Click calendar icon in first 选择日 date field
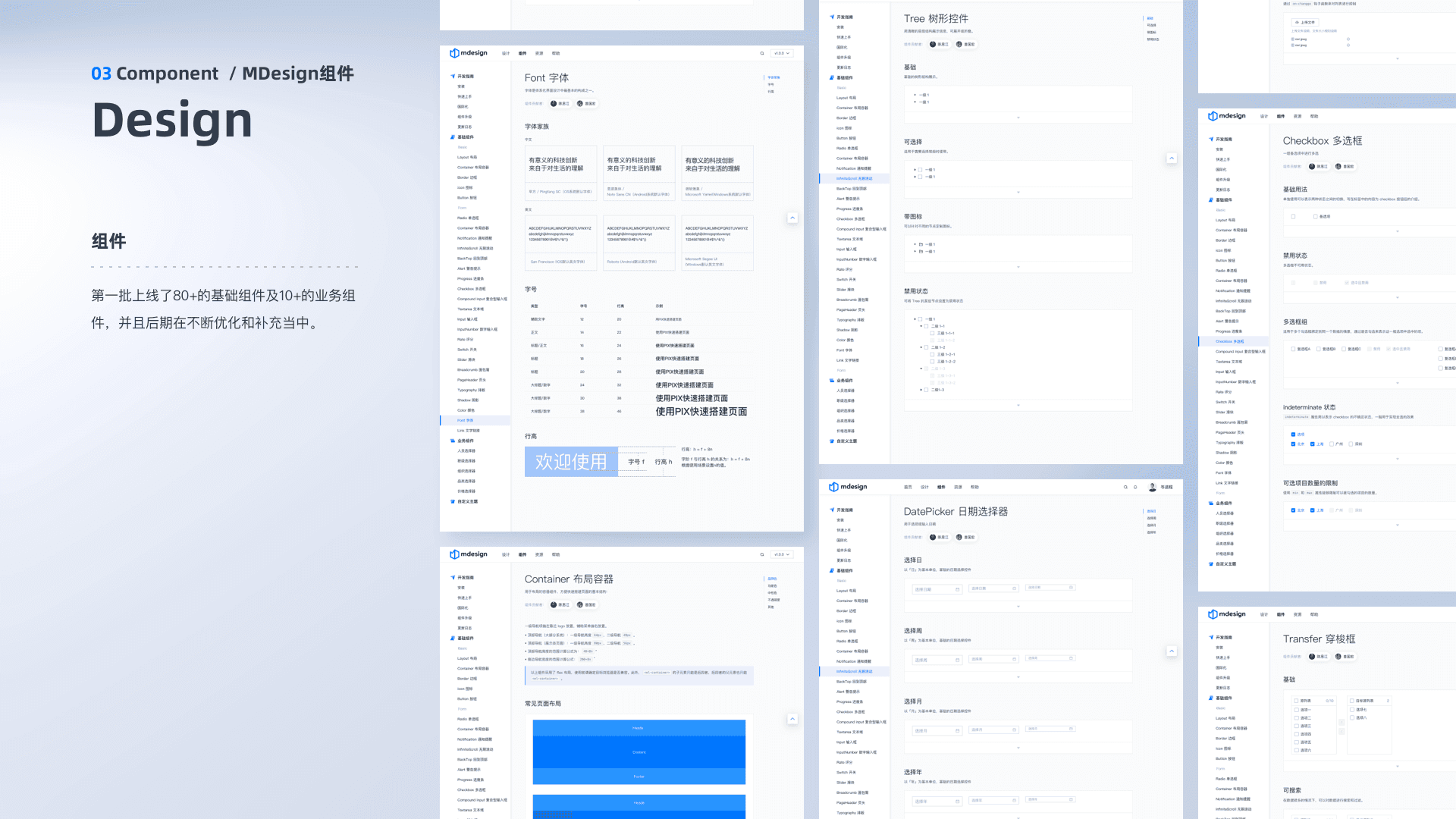 click(957, 589)
